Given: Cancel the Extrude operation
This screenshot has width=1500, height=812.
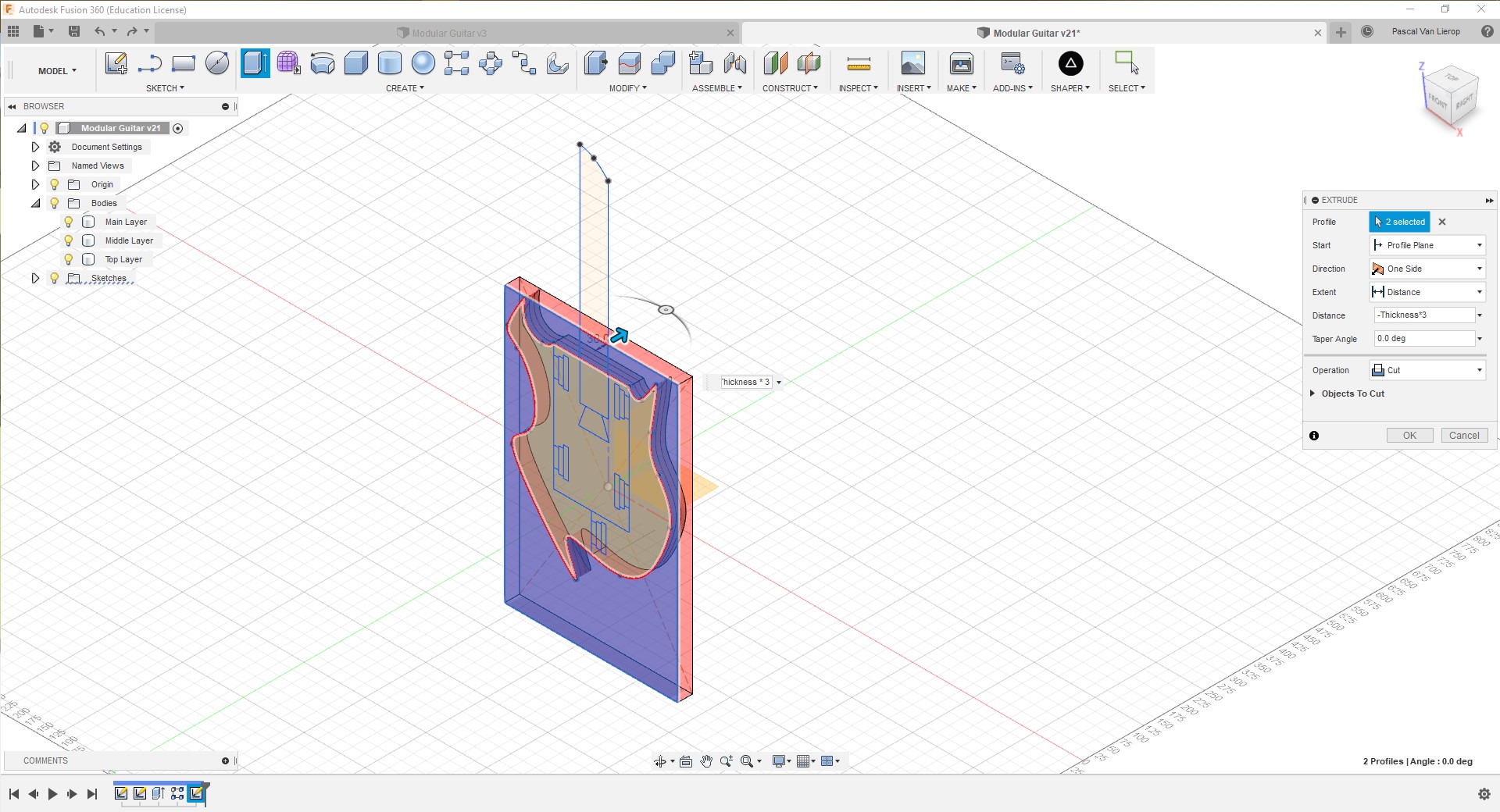Looking at the screenshot, I should coord(1463,436).
